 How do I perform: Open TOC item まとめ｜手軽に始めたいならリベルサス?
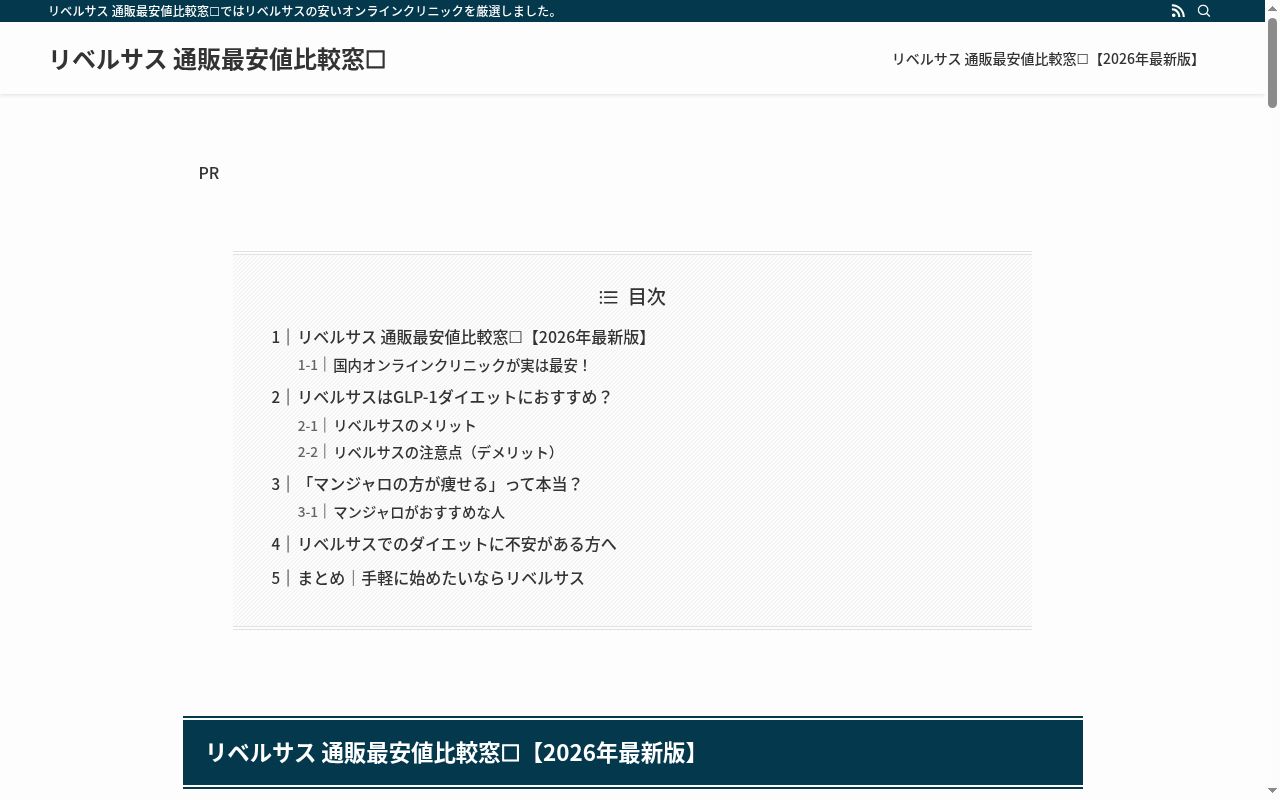click(441, 578)
